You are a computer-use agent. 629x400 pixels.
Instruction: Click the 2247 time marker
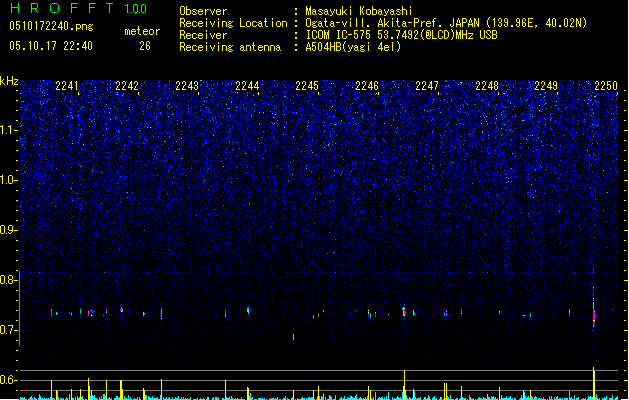[x=427, y=86]
